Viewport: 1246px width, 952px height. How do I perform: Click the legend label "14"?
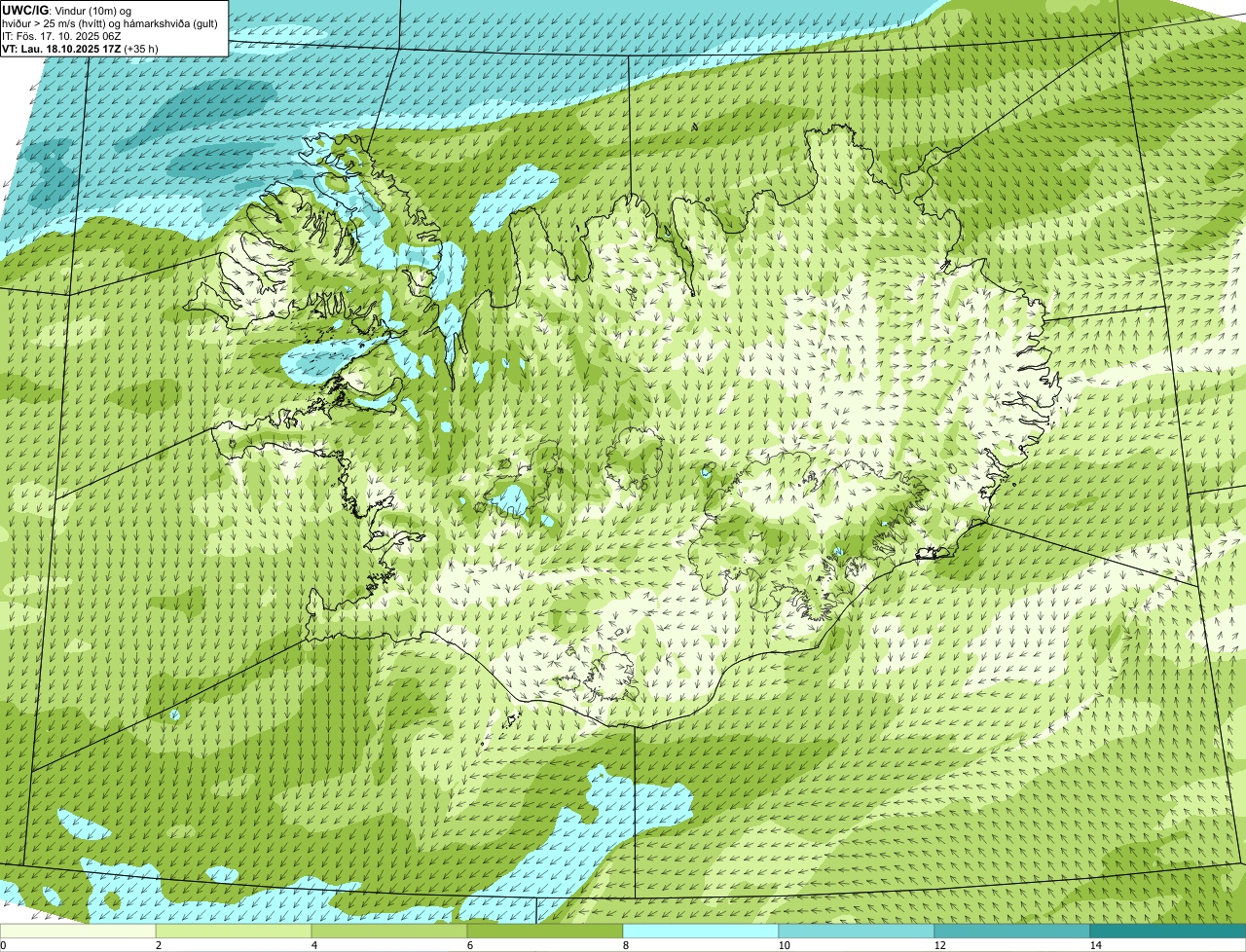(x=1095, y=945)
